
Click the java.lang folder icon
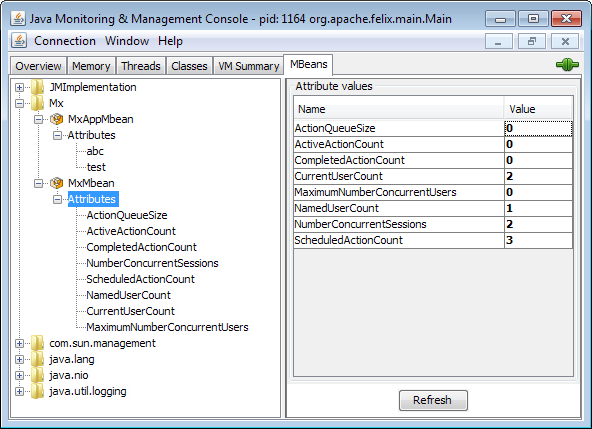[x=37, y=359]
